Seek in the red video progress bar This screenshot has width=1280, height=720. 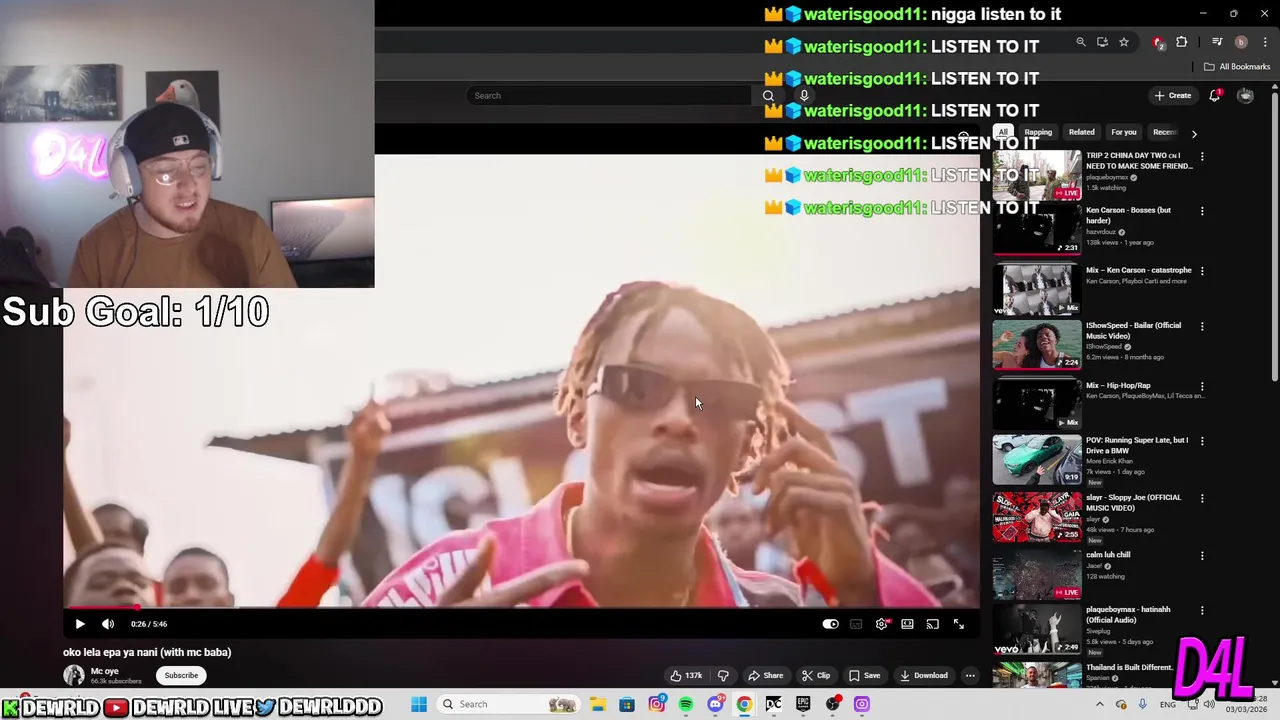coord(521,606)
